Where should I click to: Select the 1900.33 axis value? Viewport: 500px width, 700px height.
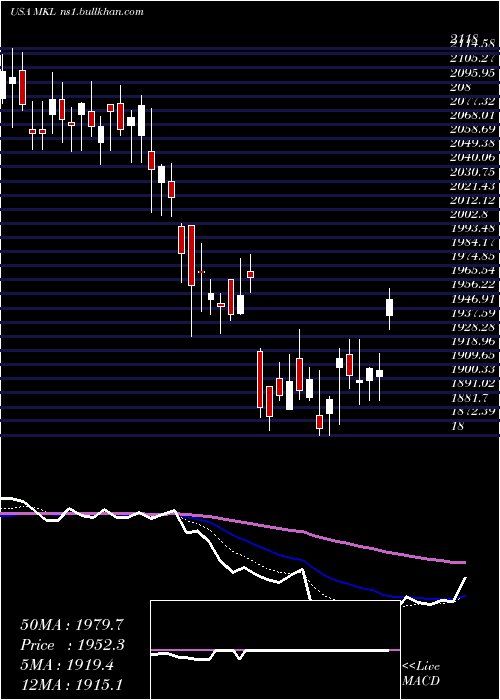[473, 369]
